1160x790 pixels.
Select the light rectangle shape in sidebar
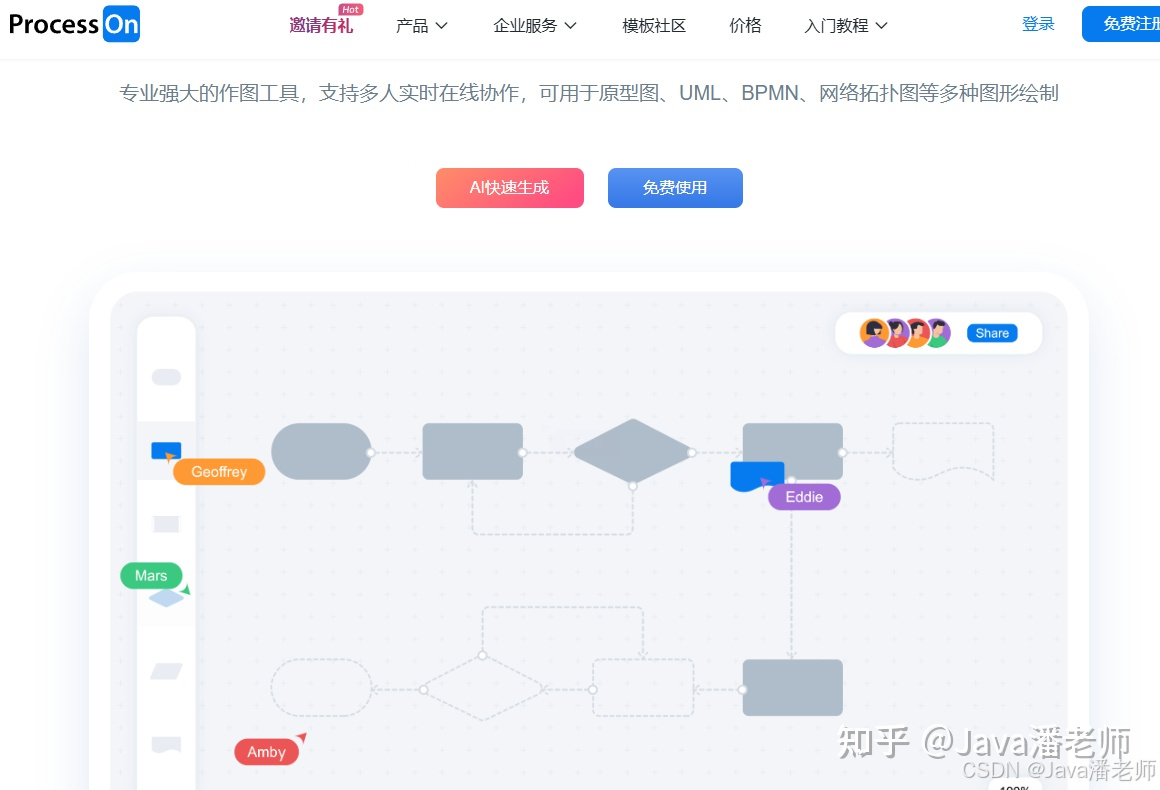click(x=166, y=524)
